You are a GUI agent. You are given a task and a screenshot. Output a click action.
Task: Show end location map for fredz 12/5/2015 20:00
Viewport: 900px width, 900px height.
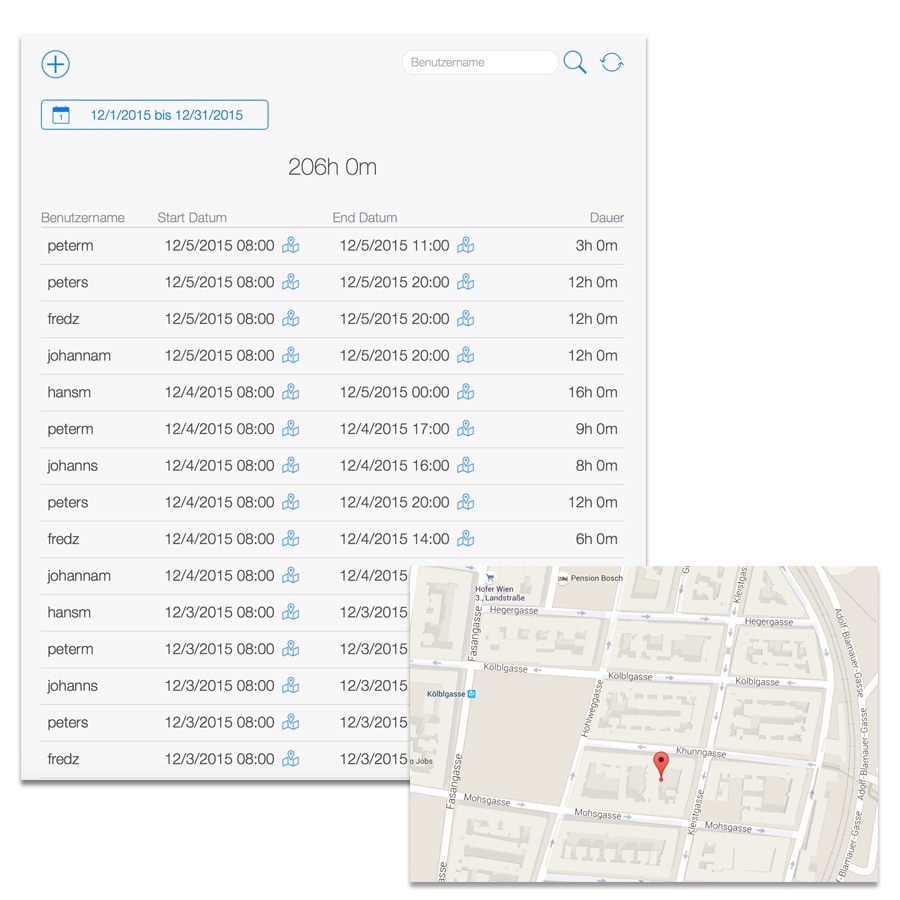tap(465, 319)
